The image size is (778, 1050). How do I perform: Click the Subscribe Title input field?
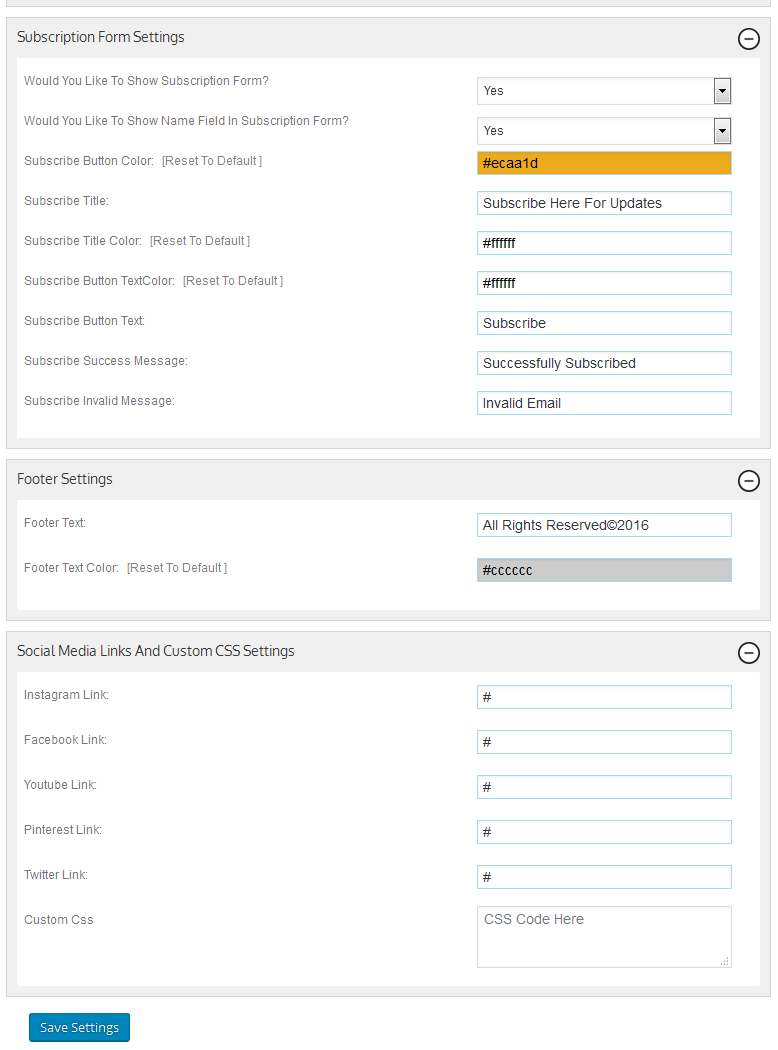pos(604,204)
